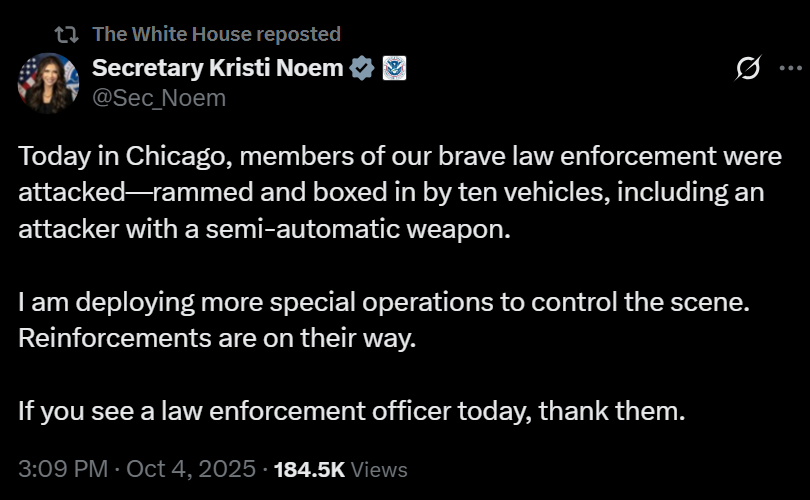Open the three-dot More options menu

point(779,69)
